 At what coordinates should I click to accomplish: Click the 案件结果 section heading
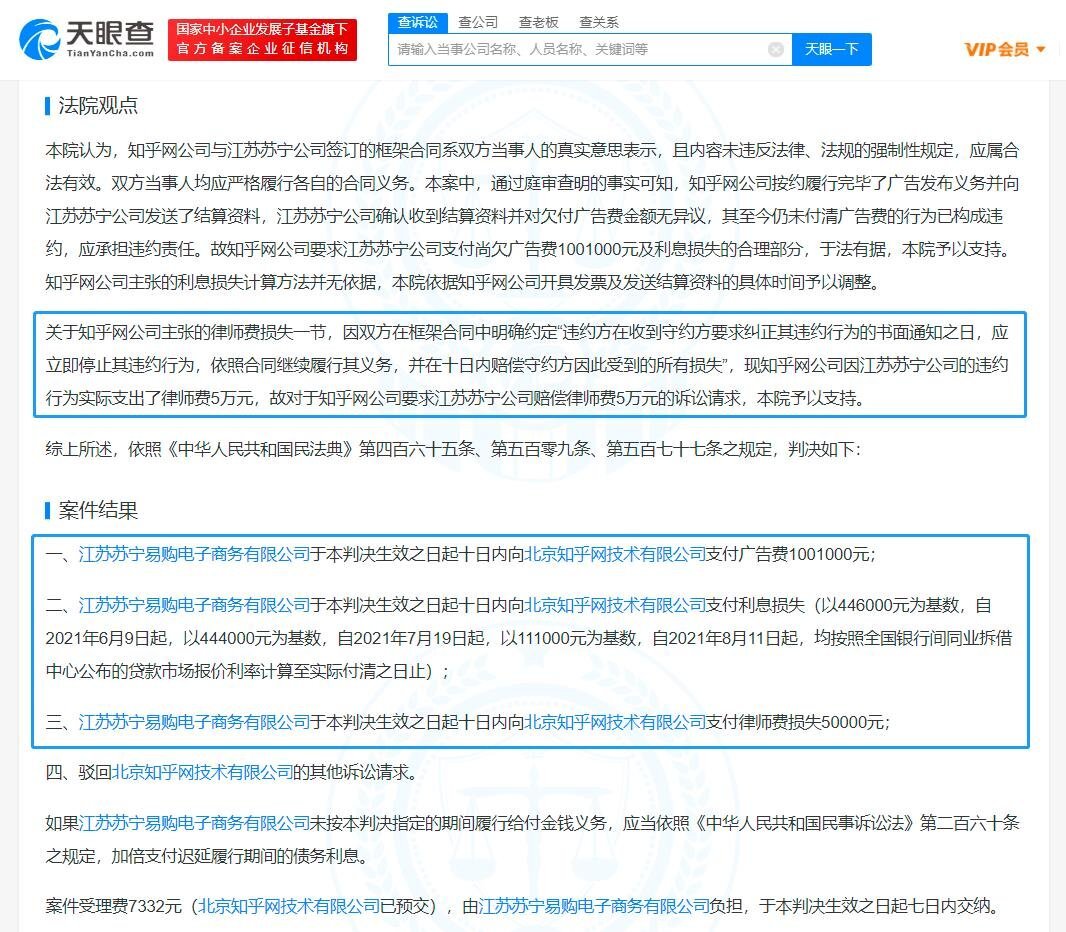(98, 510)
